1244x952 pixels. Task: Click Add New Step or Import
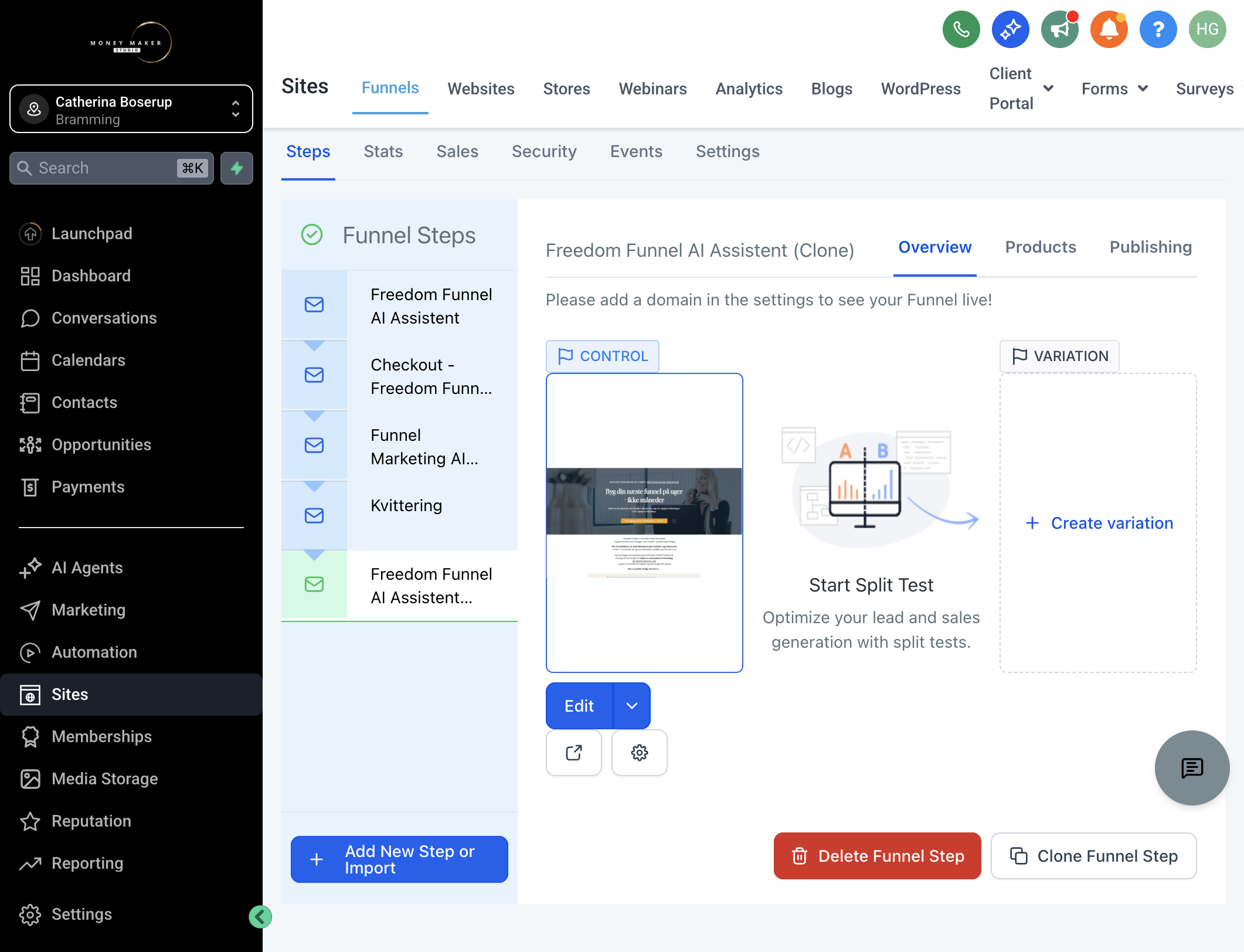pyautogui.click(x=399, y=859)
